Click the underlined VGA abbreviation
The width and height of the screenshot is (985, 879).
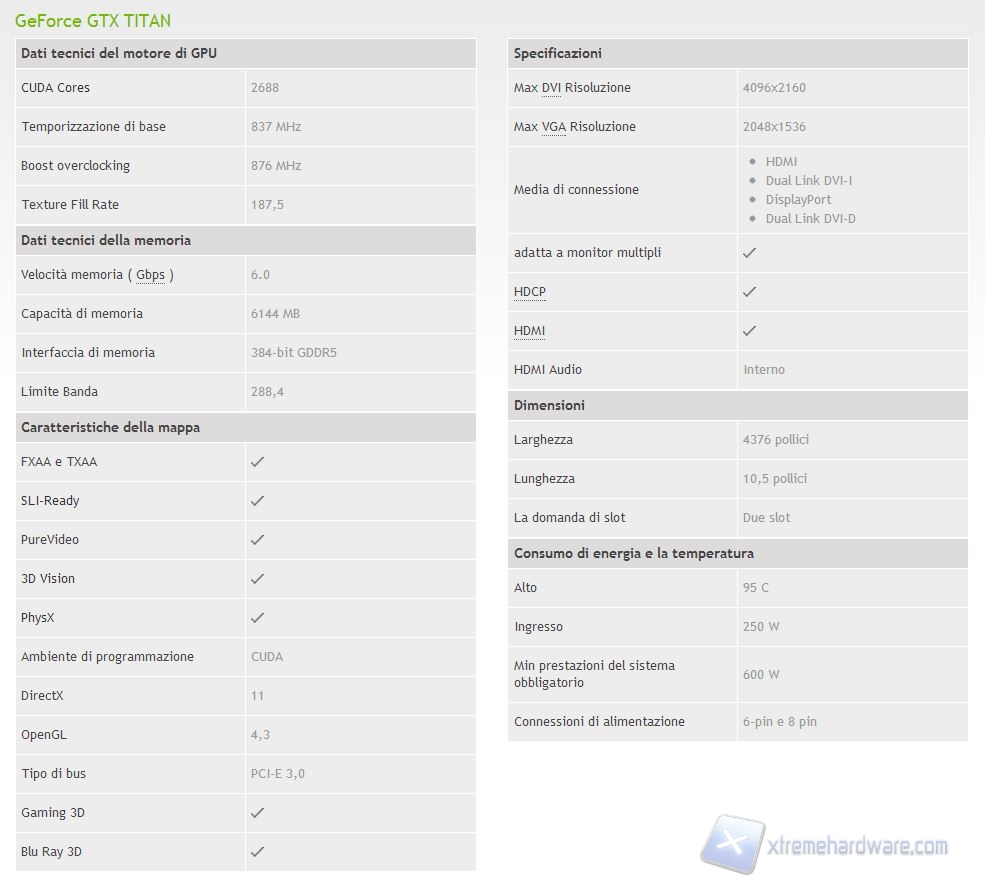pos(553,127)
